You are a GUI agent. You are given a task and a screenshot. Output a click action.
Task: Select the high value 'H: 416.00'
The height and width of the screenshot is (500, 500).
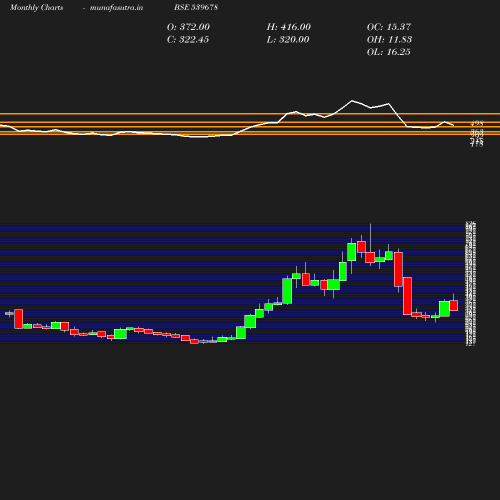[289, 27]
